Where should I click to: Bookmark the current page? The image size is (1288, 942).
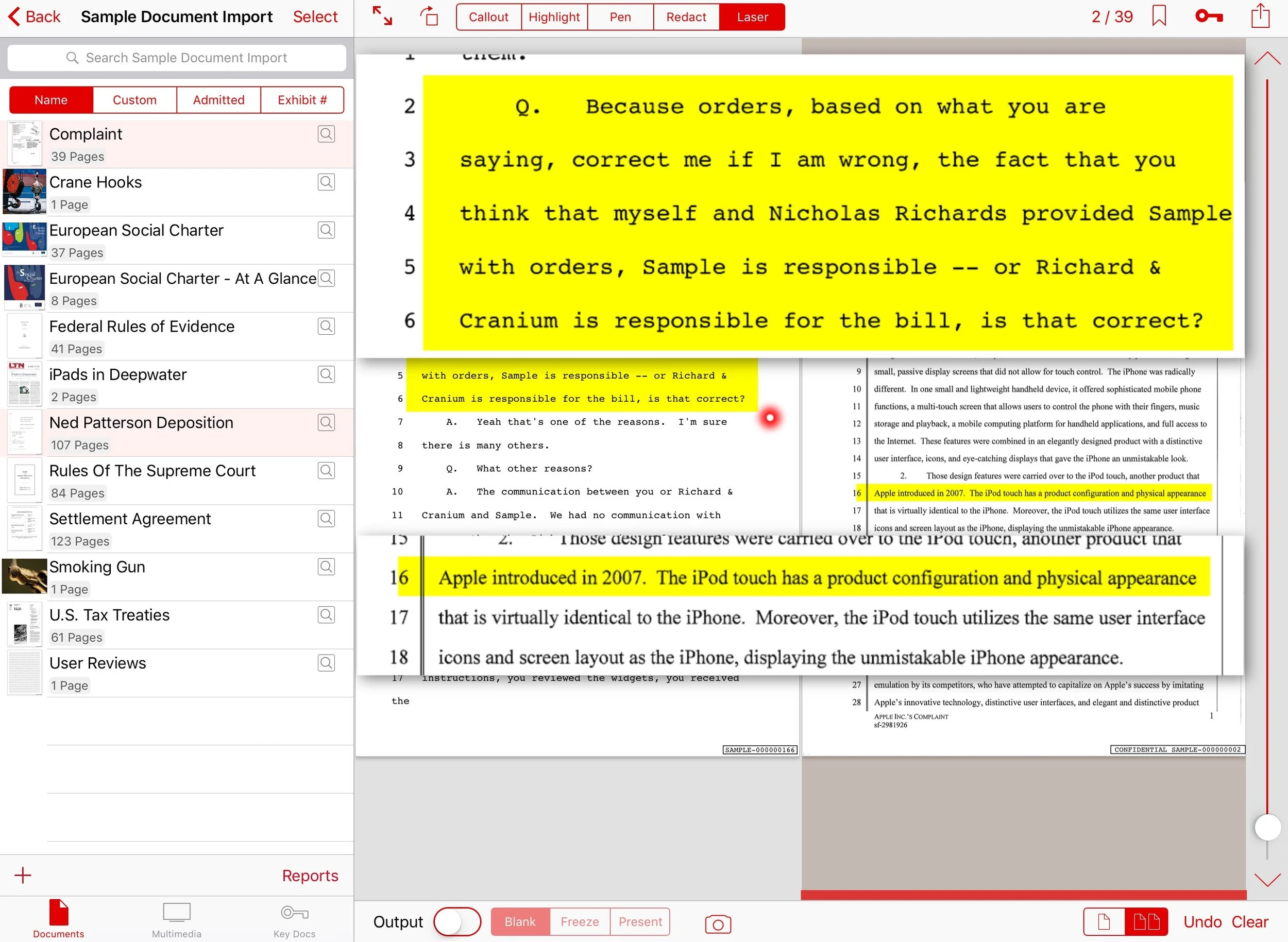click(x=1159, y=16)
